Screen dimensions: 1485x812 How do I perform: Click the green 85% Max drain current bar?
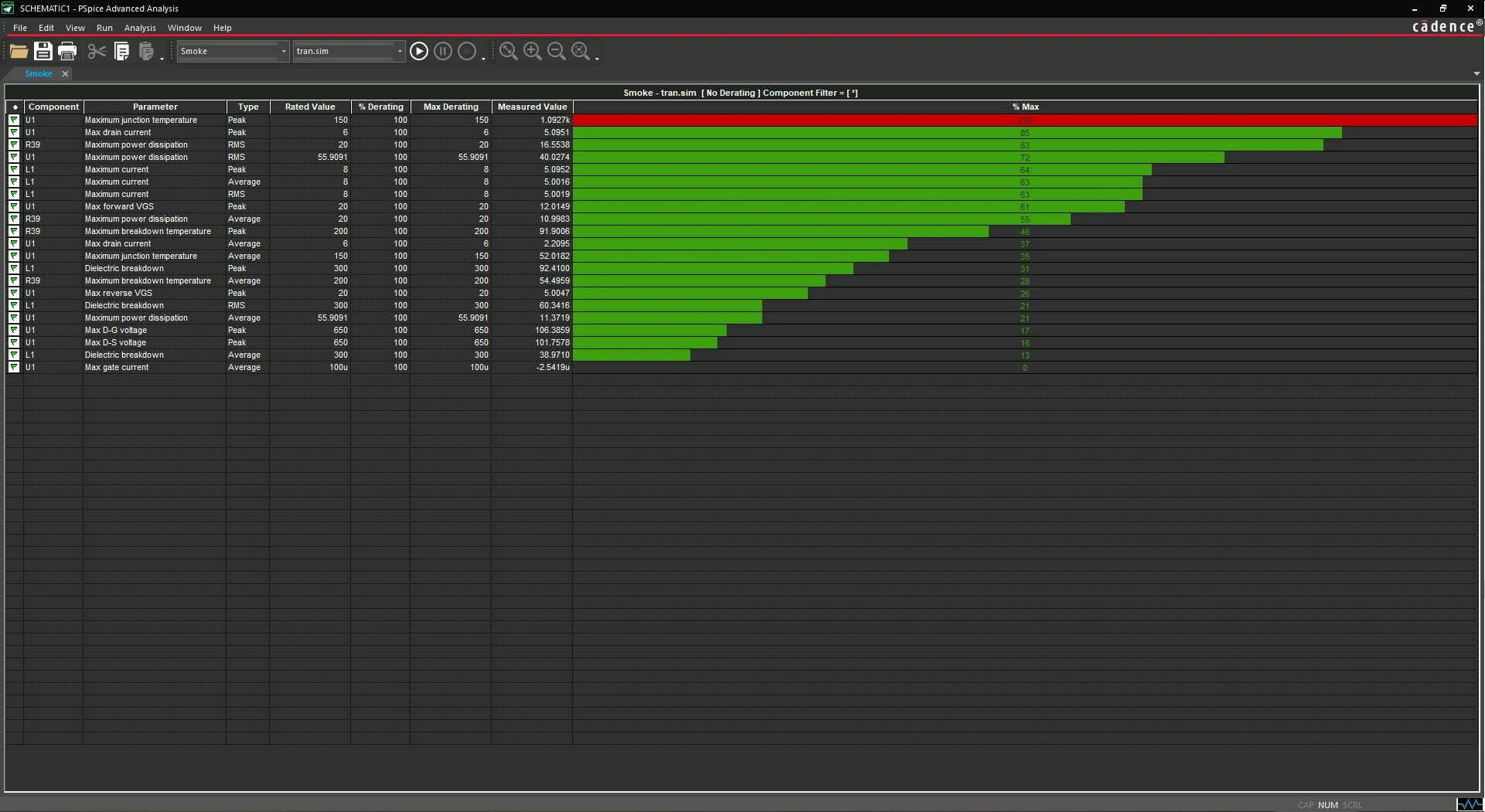click(x=957, y=132)
